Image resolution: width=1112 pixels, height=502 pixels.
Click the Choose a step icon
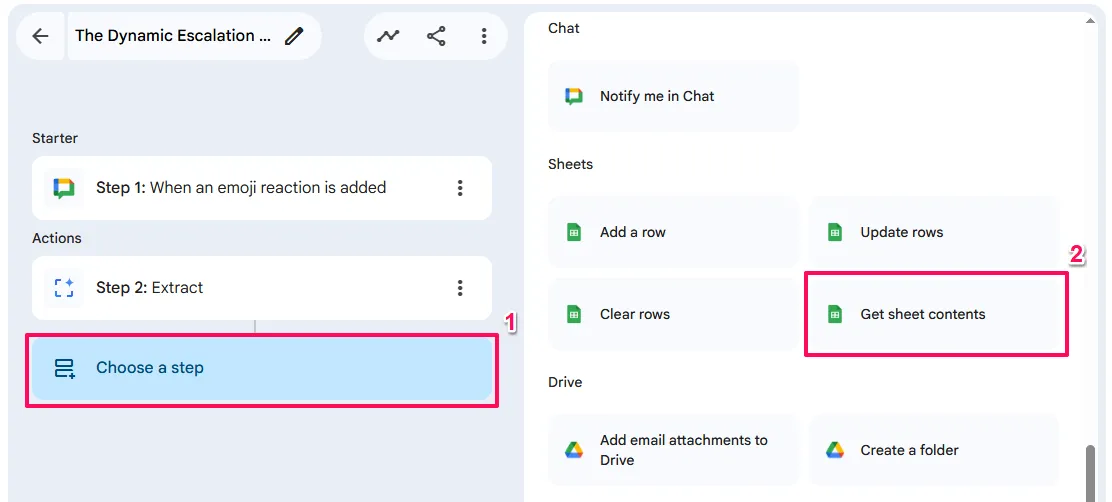click(65, 368)
